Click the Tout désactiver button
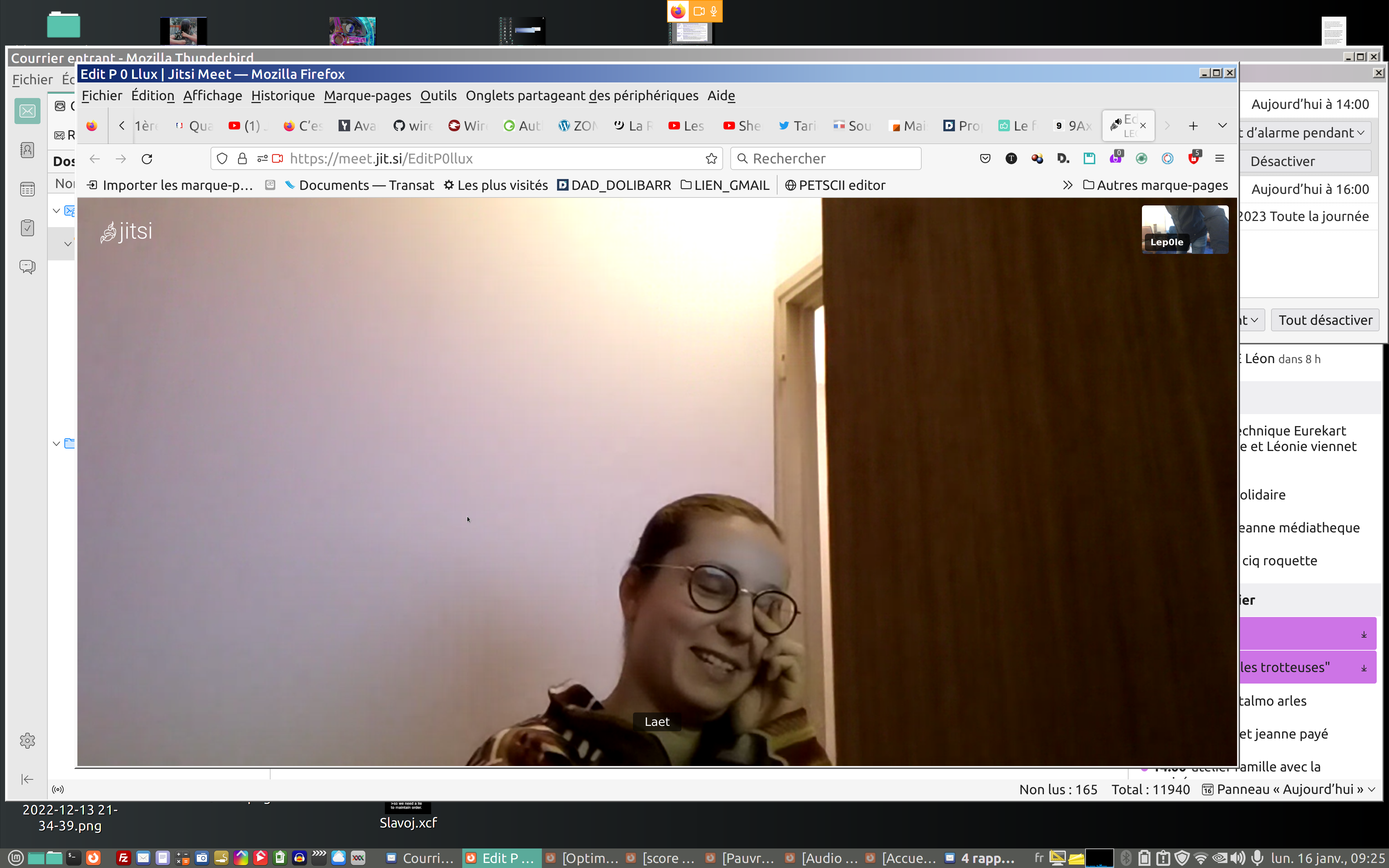Screen dimensions: 1389x868 (1325, 320)
